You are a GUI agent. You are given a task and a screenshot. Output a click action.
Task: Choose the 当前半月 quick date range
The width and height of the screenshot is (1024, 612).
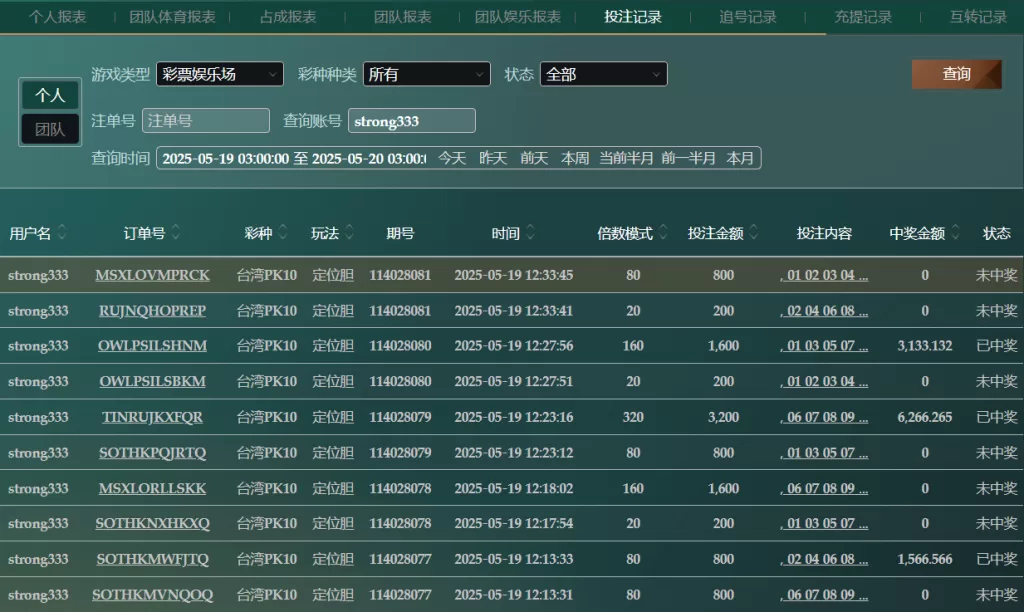626,158
